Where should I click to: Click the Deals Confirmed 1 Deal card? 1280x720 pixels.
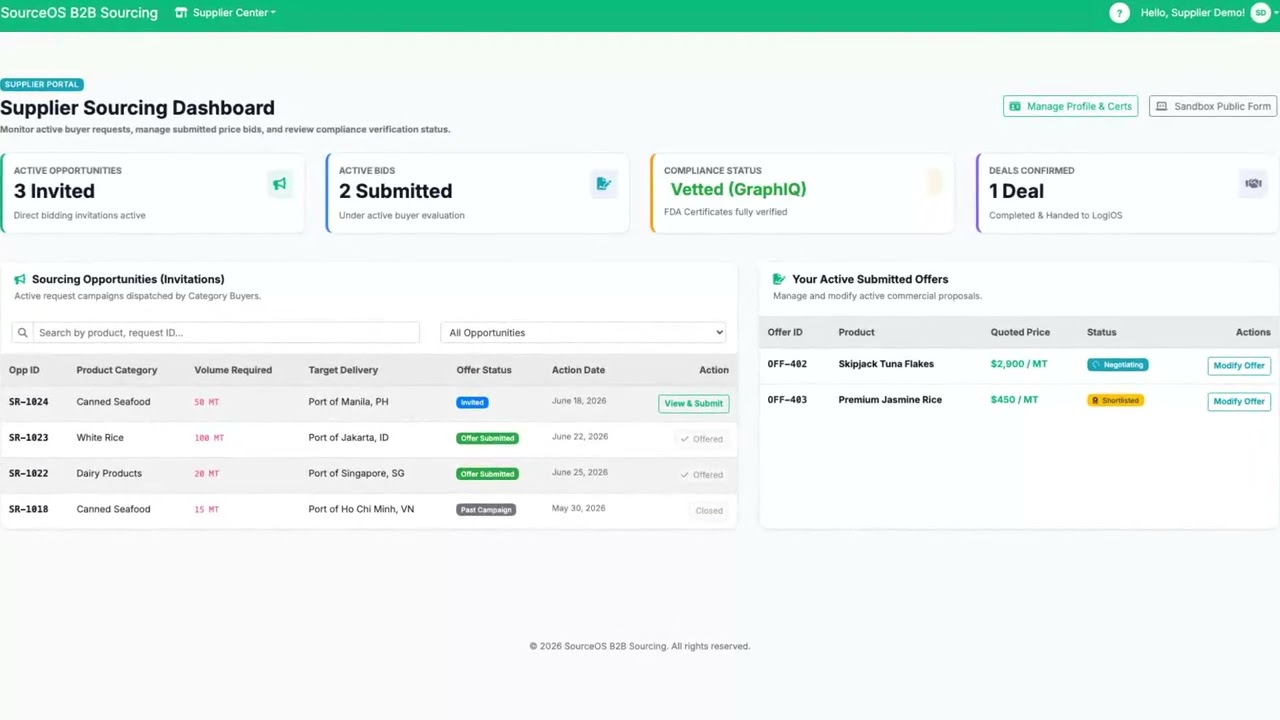point(1128,193)
